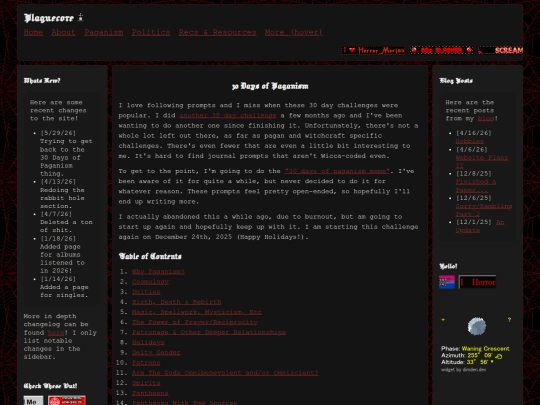540x405 pixels.
Task: Click the '[1/14/26] Added a page for singles' entry
Action: (x=64, y=287)
